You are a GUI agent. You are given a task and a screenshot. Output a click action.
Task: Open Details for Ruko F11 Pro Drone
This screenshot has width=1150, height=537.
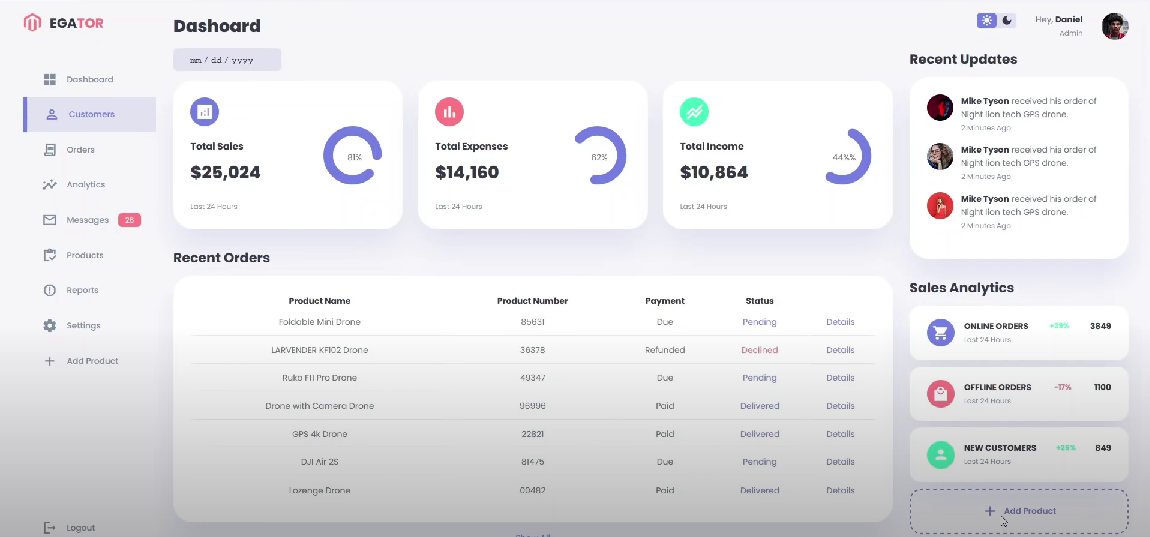coord(840,378)
